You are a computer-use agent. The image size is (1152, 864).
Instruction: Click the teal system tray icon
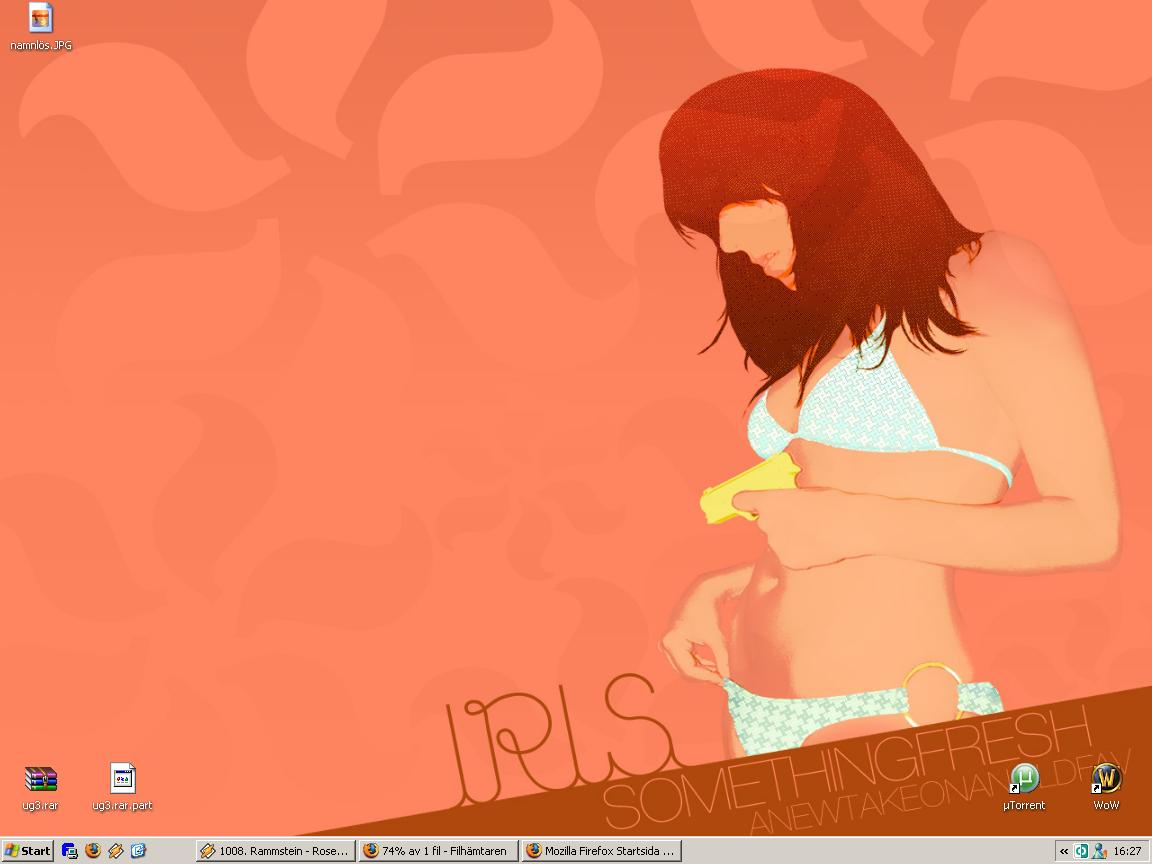(x=1081, y=852)
